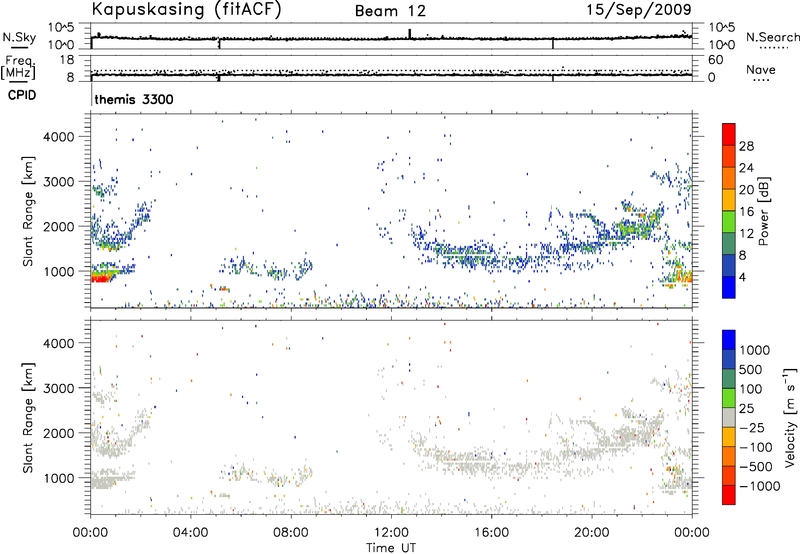Click the 'Beam 12' label
Screen dimensions: 800x554
[x=390, y=11]
